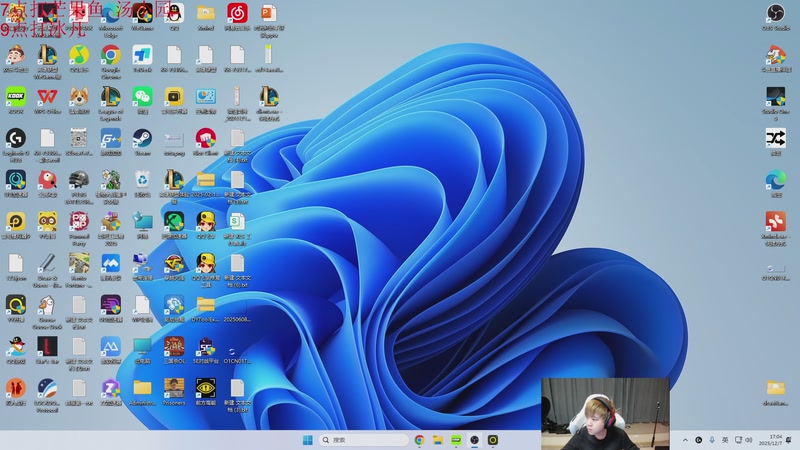Open the KOOK app shortcut
The image size is (800, 450).
tap(16, 97)
